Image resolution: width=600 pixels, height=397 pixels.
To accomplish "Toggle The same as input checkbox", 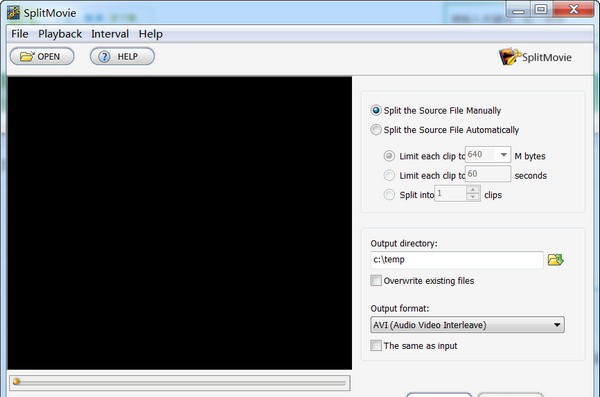I will tap(376, 346).
